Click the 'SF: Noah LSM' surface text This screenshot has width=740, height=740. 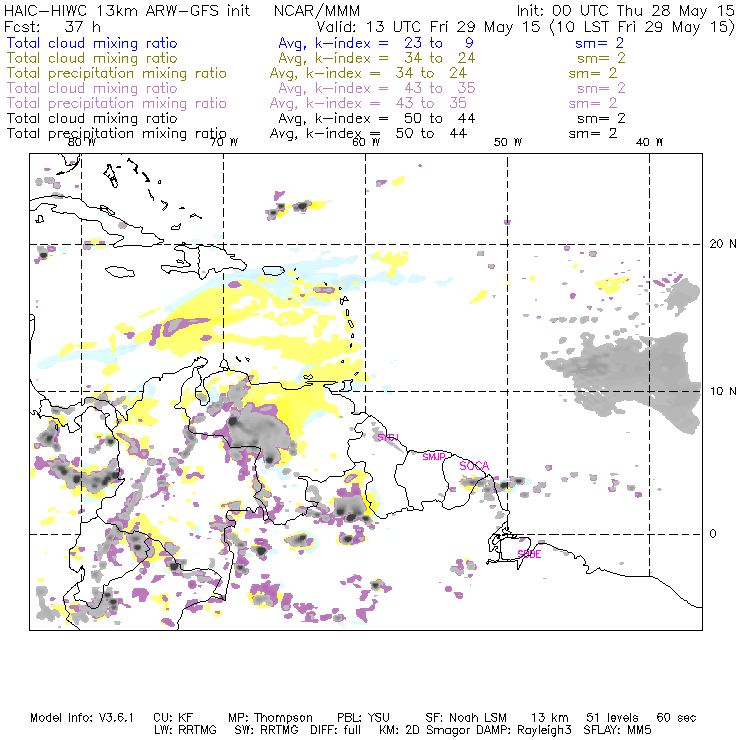point(466,718)
